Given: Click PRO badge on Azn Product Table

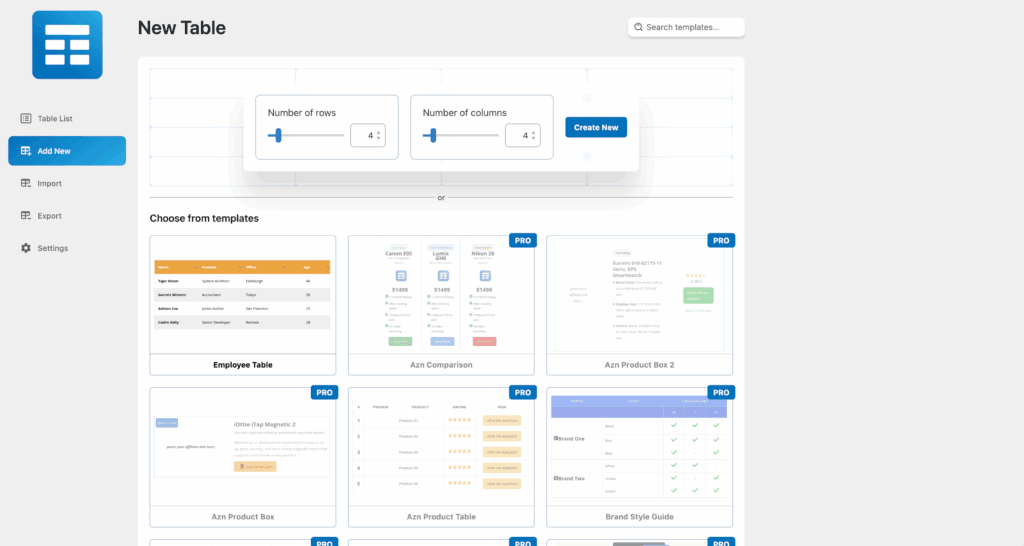Looking at the screenshot, I should point(522,393).
